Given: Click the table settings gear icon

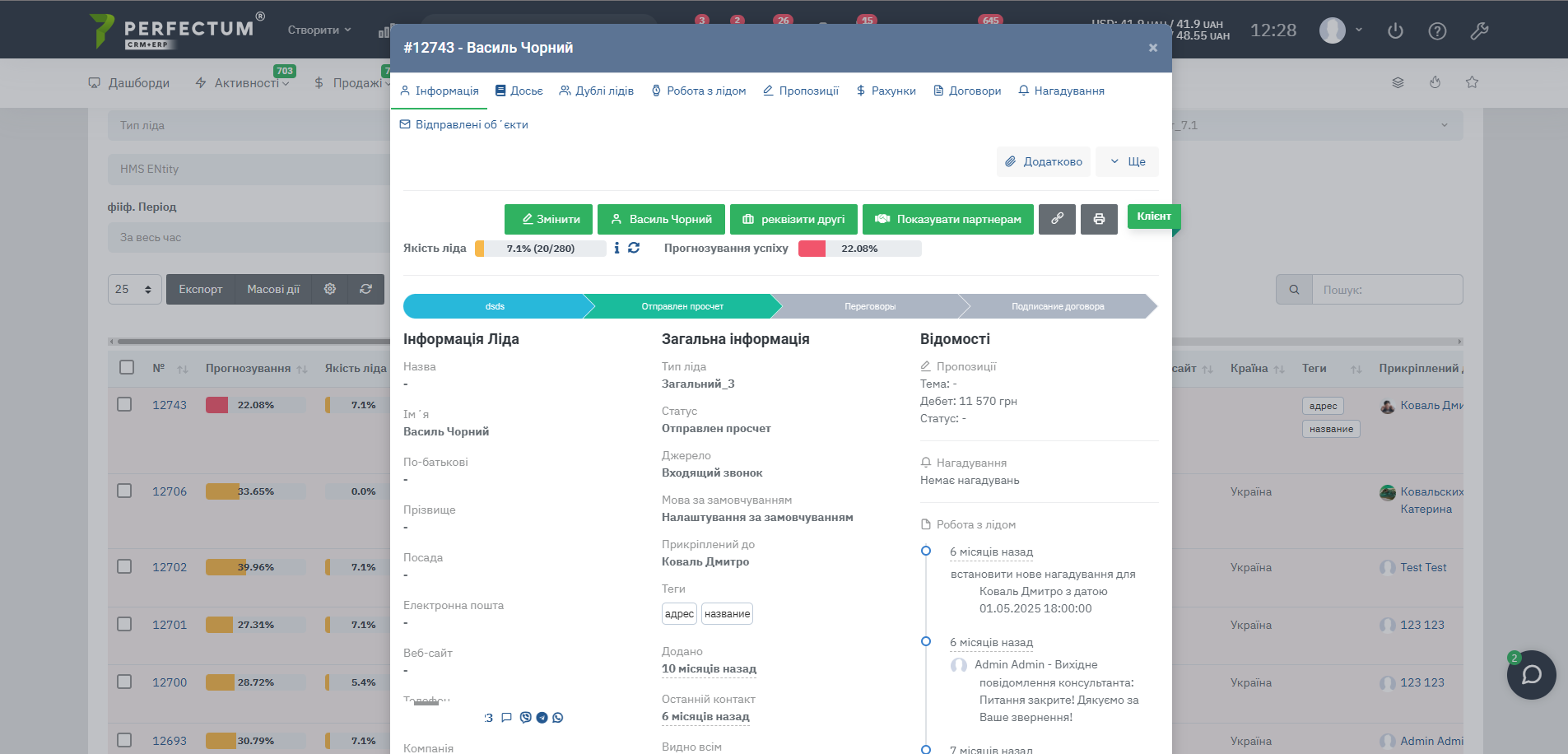Looking at the screenshot, I should (330, 289).
